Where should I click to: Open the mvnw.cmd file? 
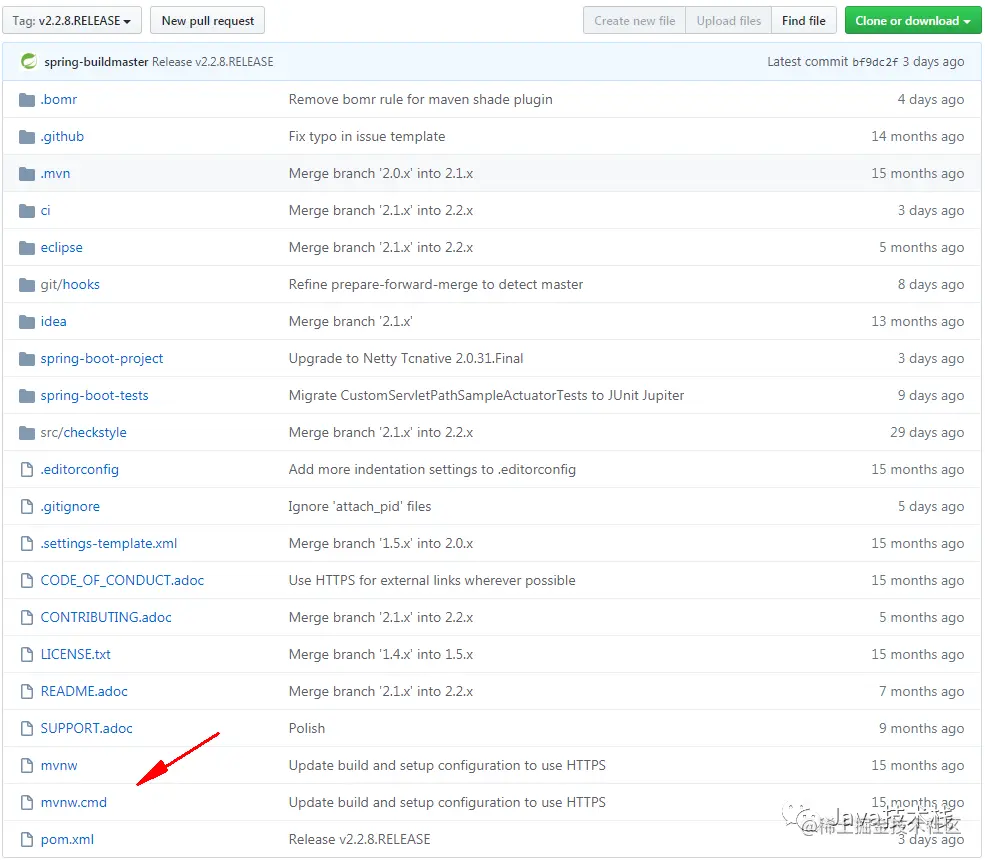pyautogui.click(x=73, y=803)
